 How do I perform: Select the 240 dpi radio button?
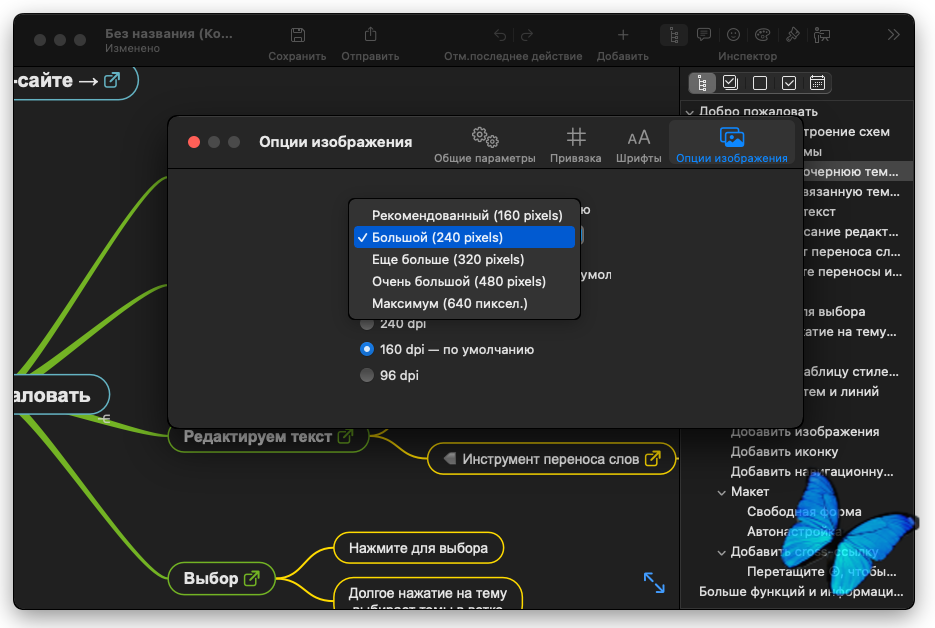(367, 324)
